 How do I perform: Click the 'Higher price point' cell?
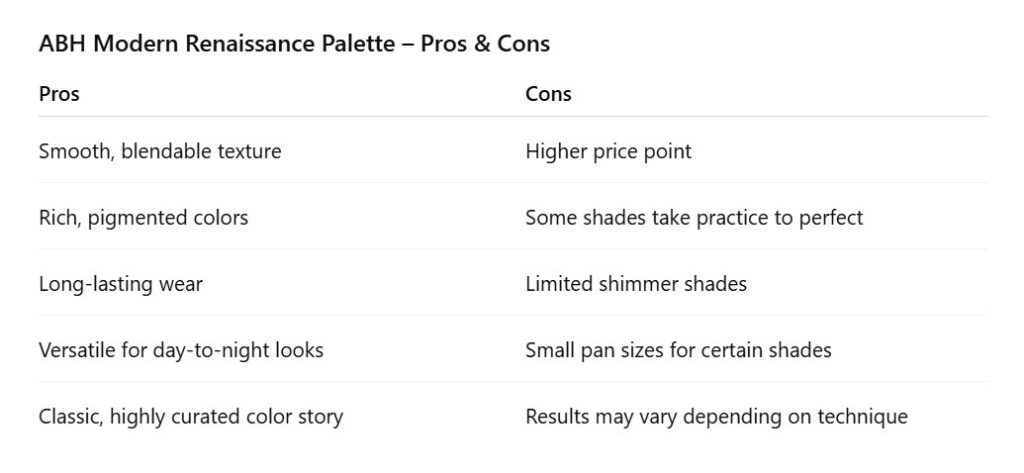click(x=608, y=152)
